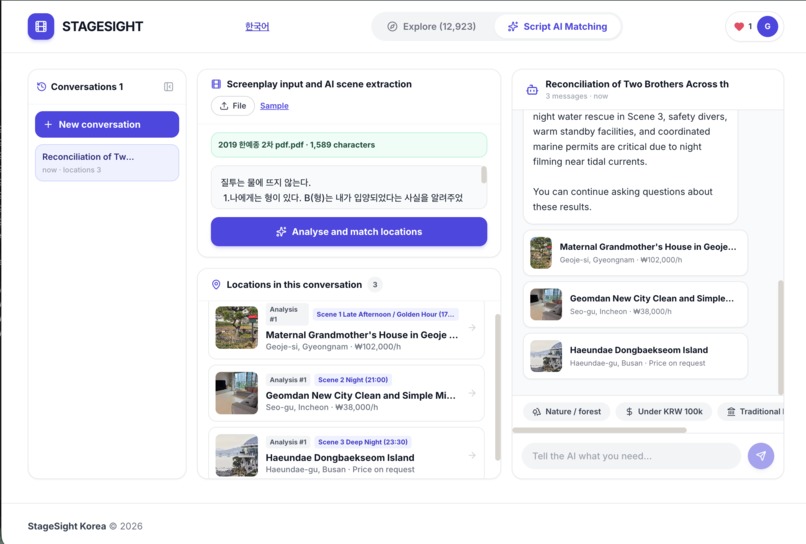This screenshot has width=806, height=544.
Task: Open the G user avatar menu
Action: click(x=767, y=26)
